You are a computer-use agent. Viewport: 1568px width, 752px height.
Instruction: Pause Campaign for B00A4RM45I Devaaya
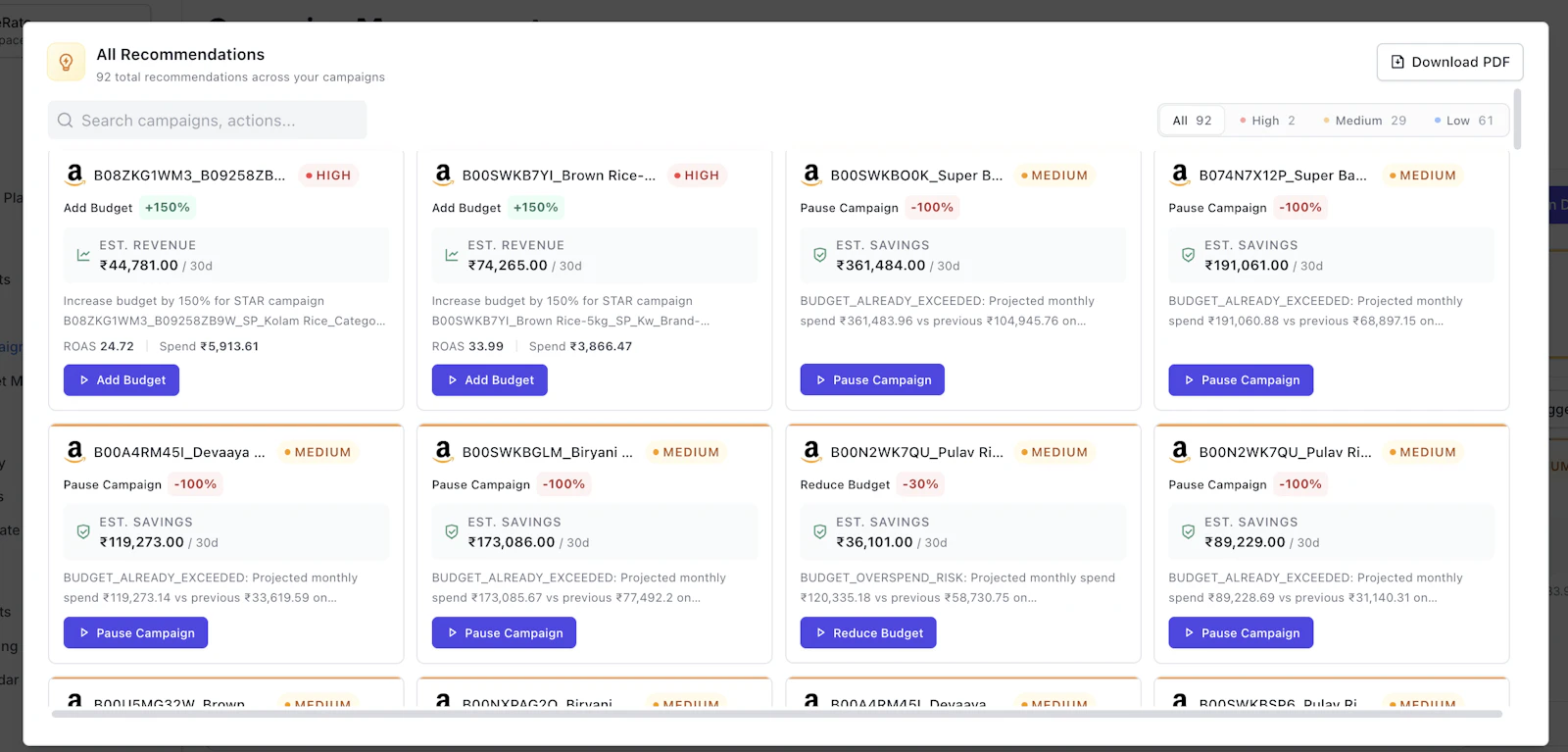[135, 632]
